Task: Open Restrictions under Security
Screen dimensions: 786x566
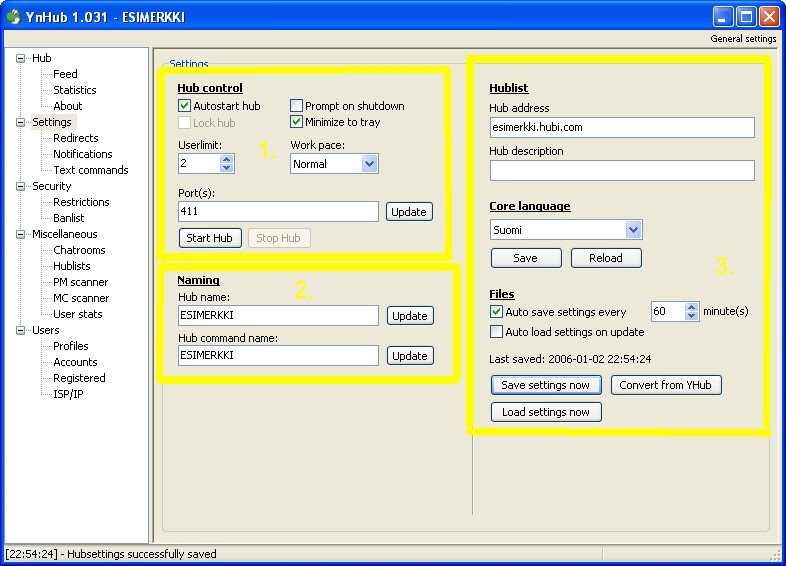Action: click(81, 203)
